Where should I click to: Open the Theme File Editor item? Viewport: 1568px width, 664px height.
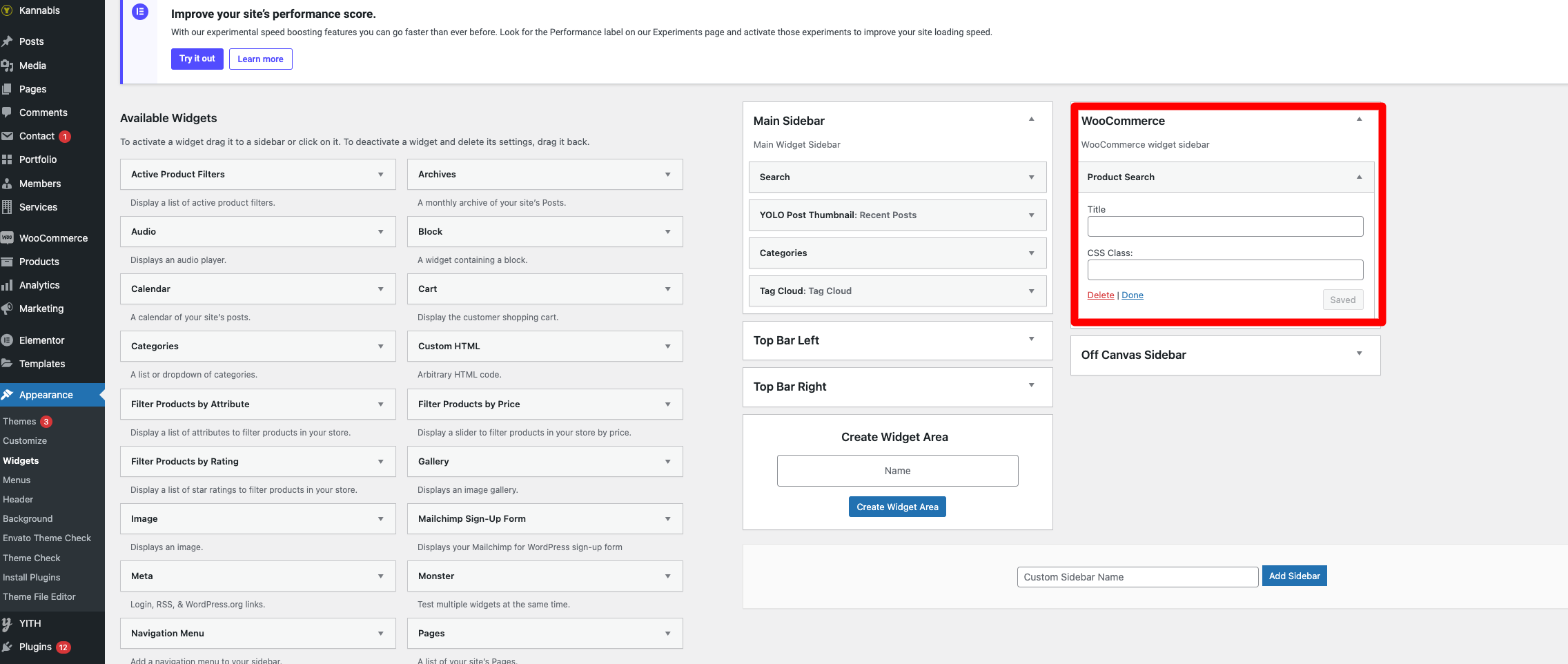pyautogui.click(x=39, y=596)
